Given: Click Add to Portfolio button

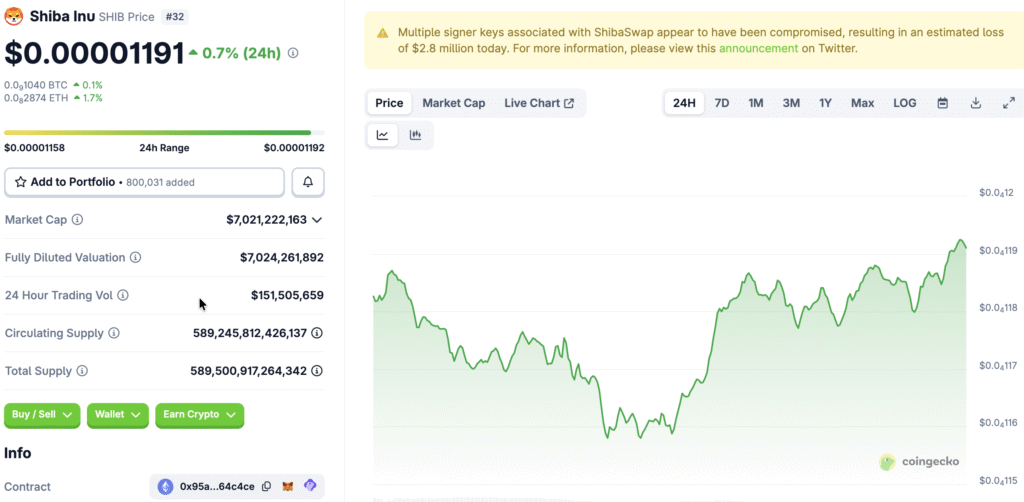Looking at the screenshot, I should click(145, 182).
